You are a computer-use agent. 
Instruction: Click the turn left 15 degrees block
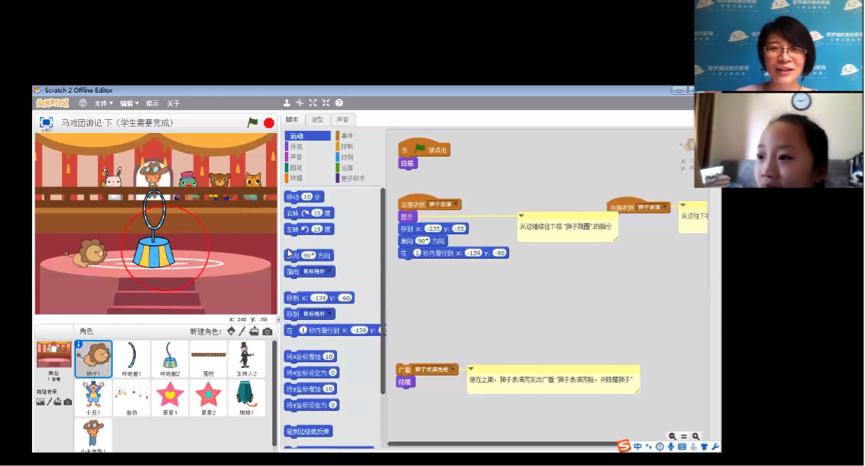pyautogui.click(x=309, y=229)
